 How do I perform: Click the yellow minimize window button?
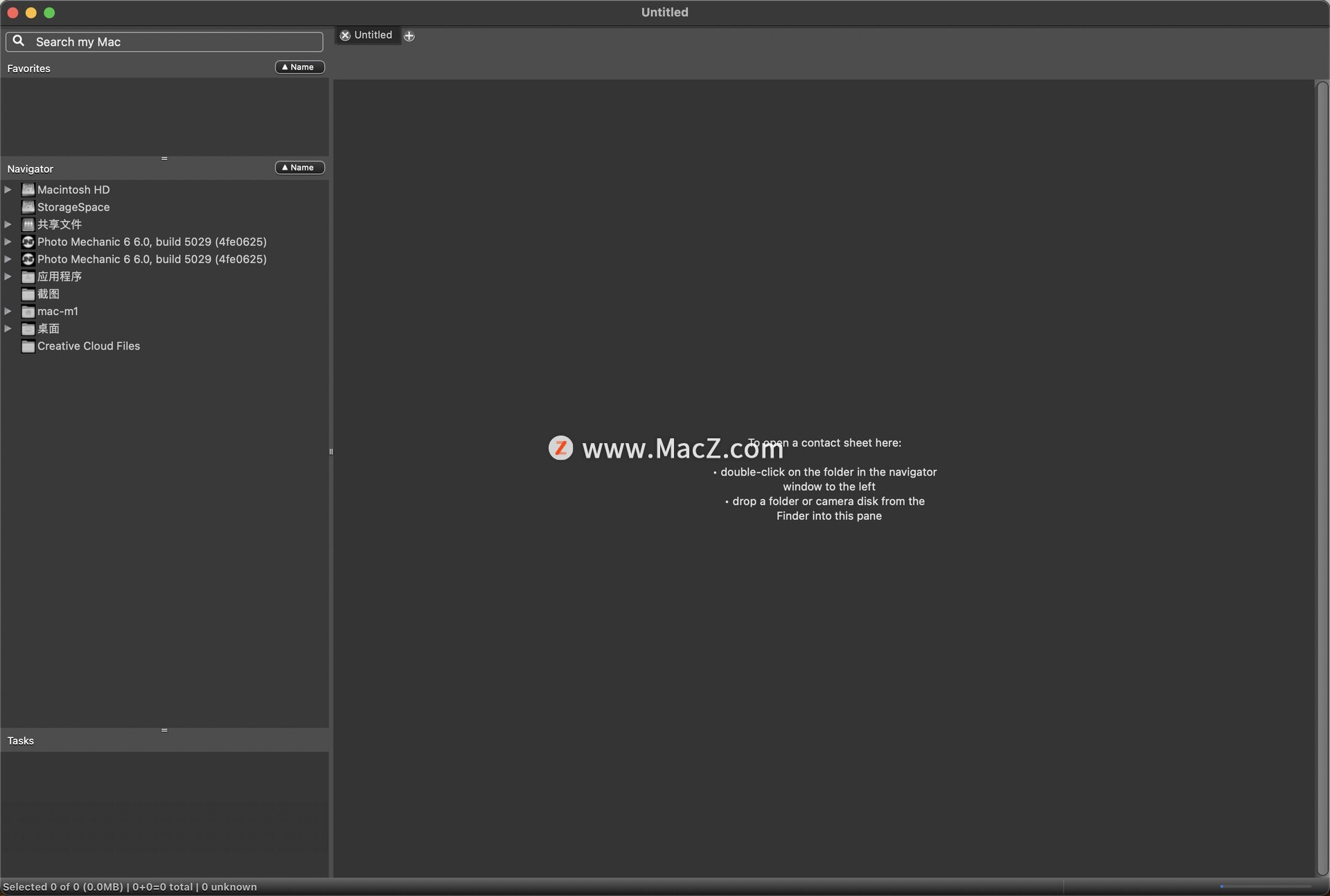pyautogui.click(x=30, y=12)
